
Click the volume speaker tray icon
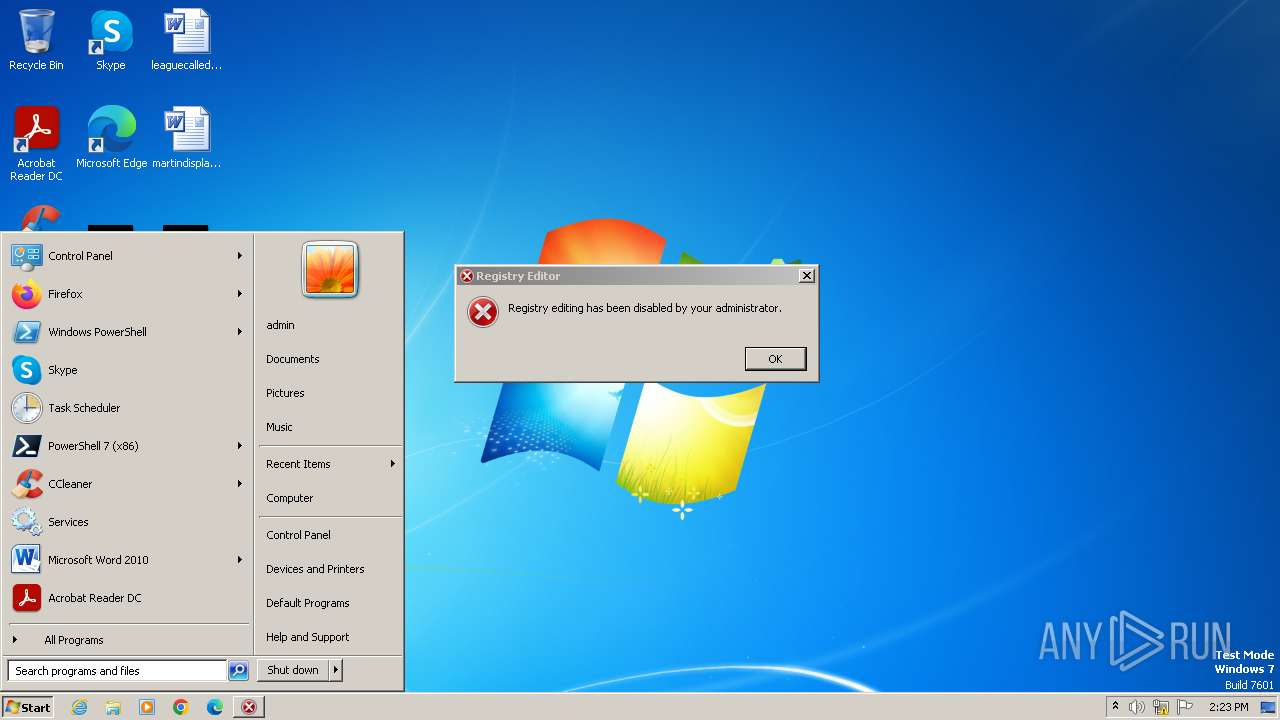click(1137, 707)
